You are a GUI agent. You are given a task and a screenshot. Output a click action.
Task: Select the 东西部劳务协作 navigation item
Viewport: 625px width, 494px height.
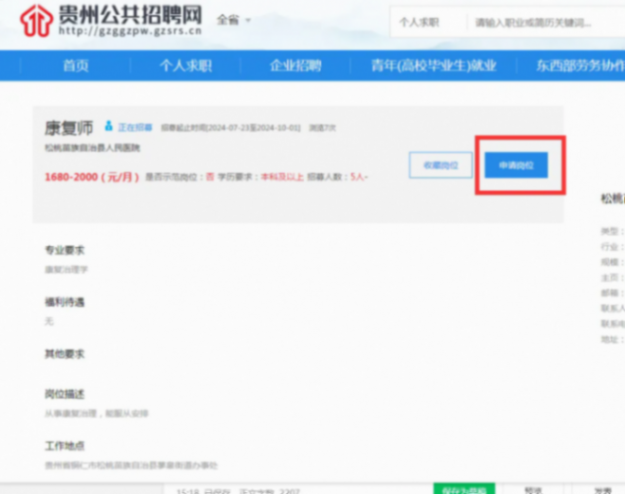click(578, 66)
